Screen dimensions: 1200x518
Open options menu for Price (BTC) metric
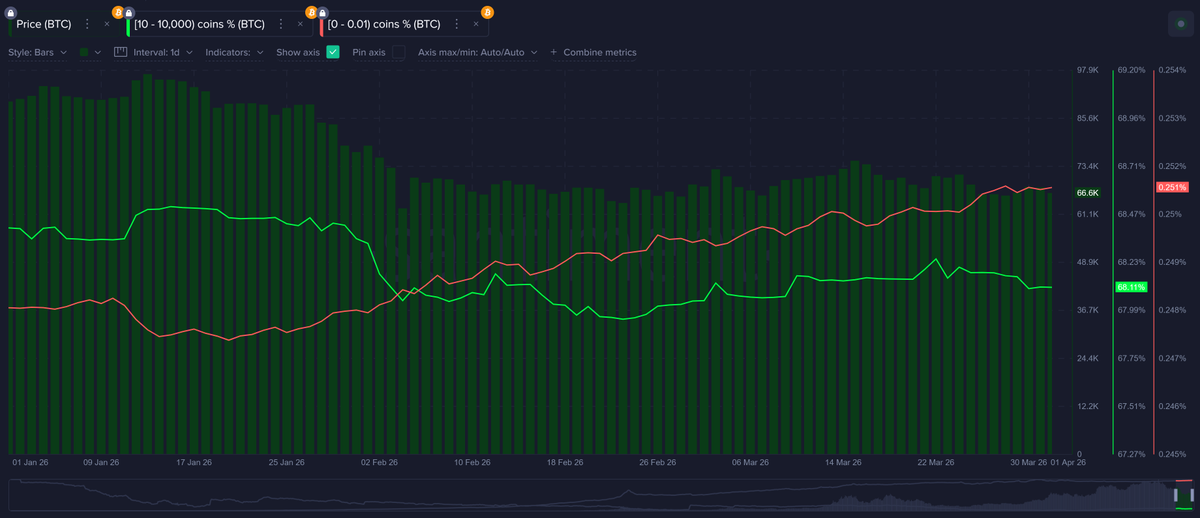[87, 23]
